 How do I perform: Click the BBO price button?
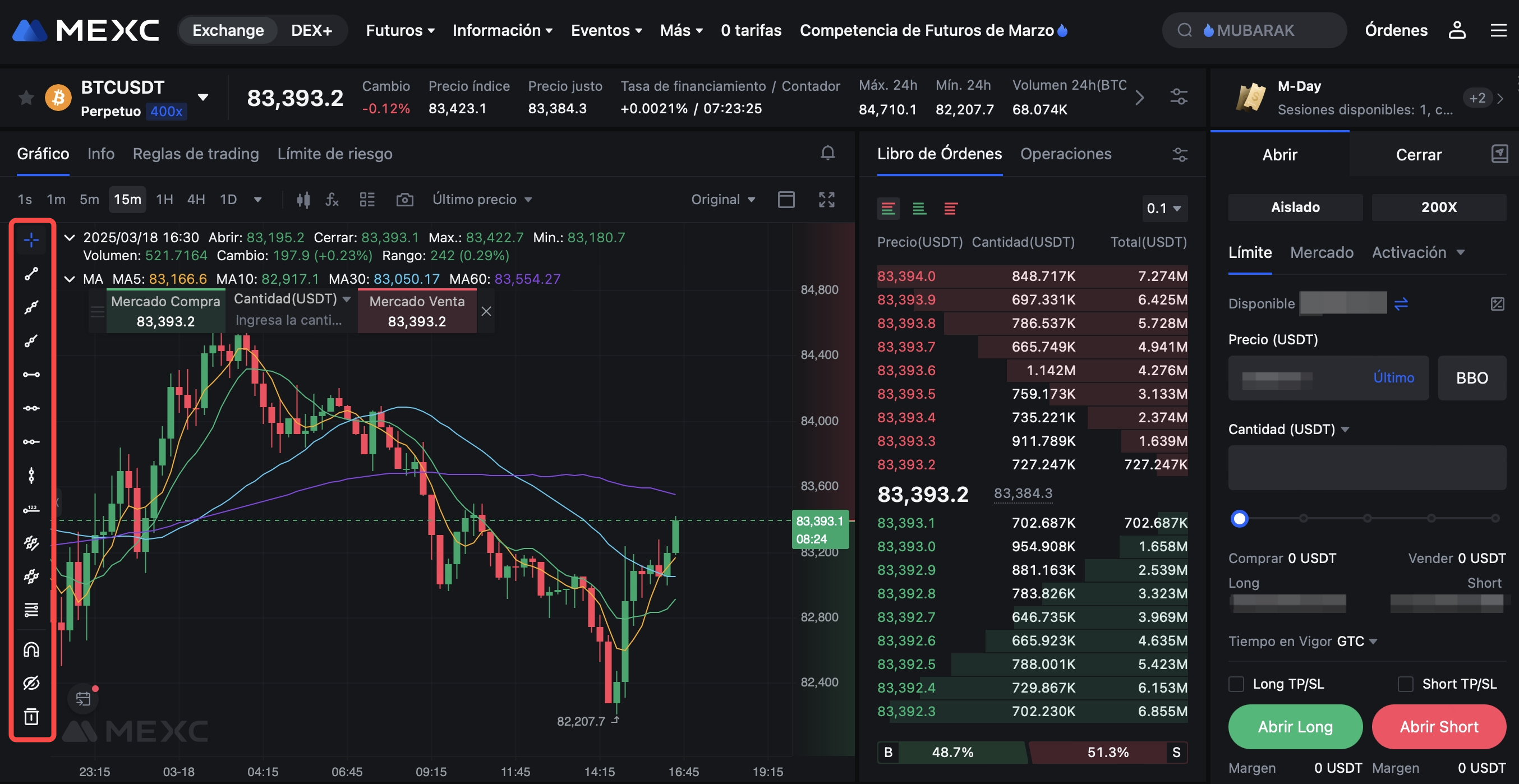click(1472, 378)
